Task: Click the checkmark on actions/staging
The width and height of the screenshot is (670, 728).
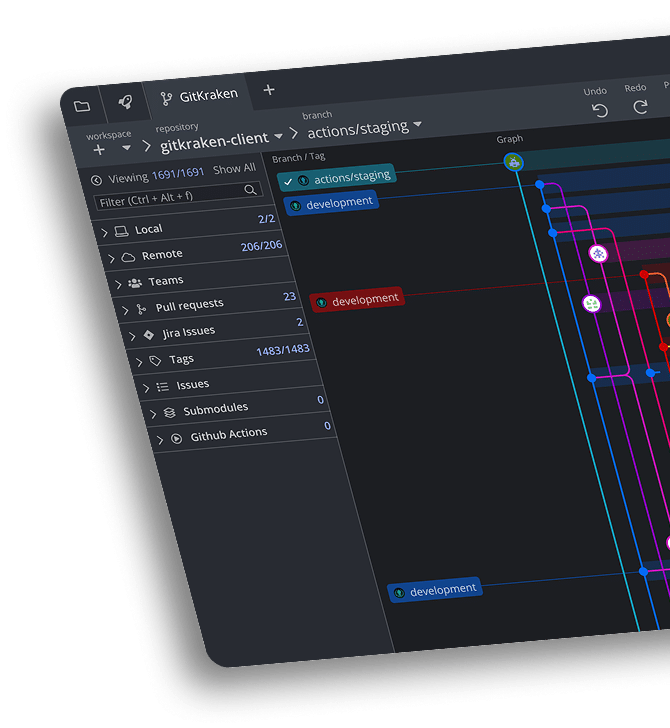Action: coord(288,182)
